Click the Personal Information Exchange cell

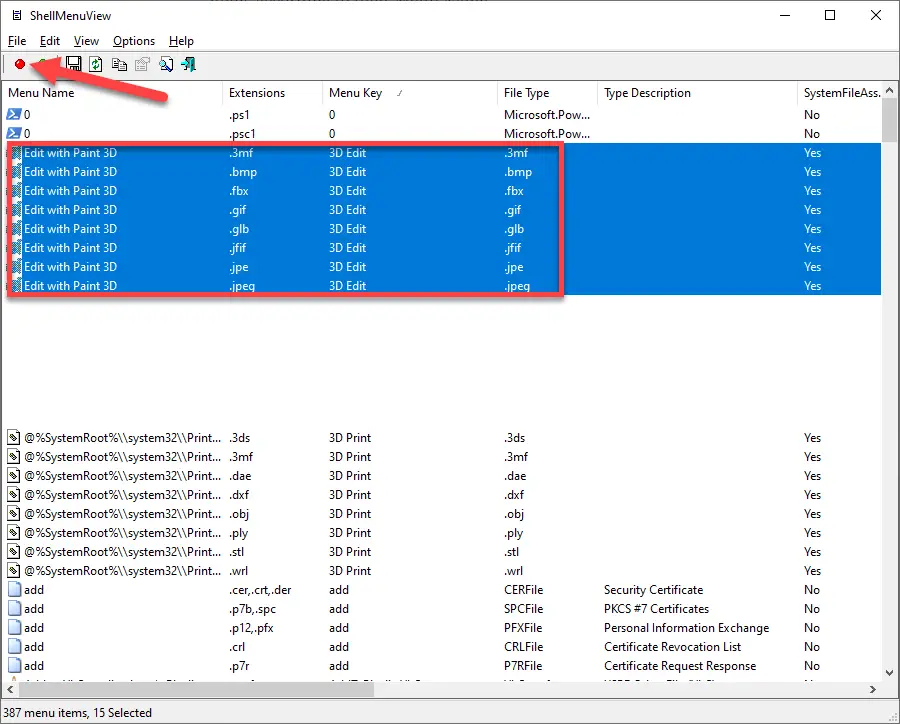(x=686, y=628)
